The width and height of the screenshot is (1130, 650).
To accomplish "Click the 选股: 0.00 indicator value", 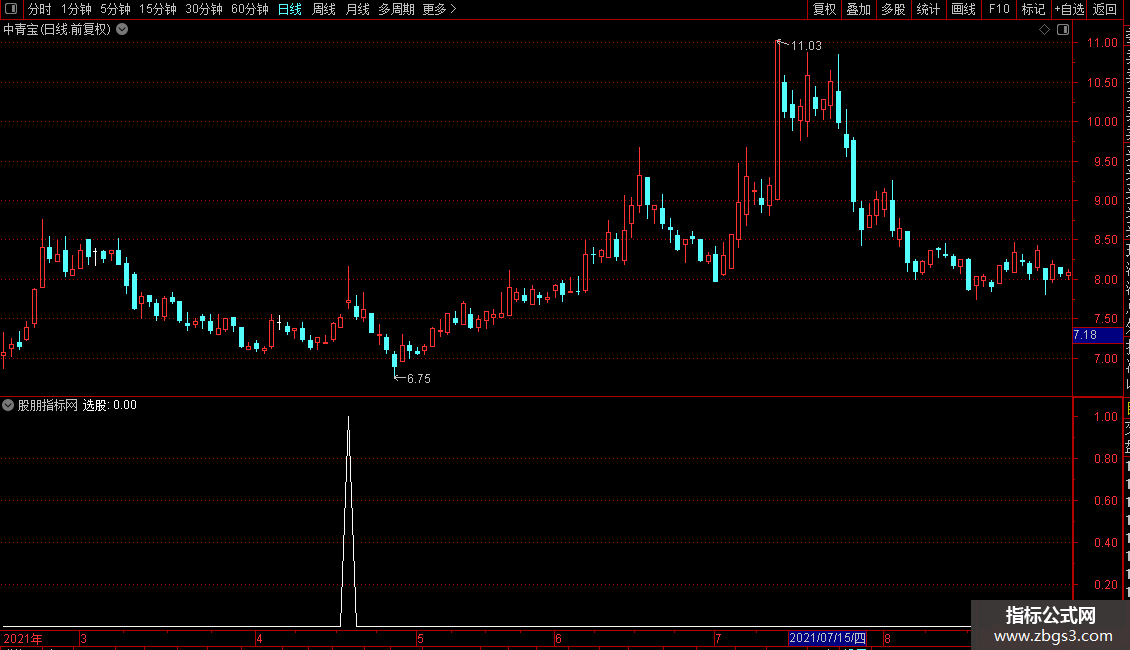I will (x=110, y=405).
